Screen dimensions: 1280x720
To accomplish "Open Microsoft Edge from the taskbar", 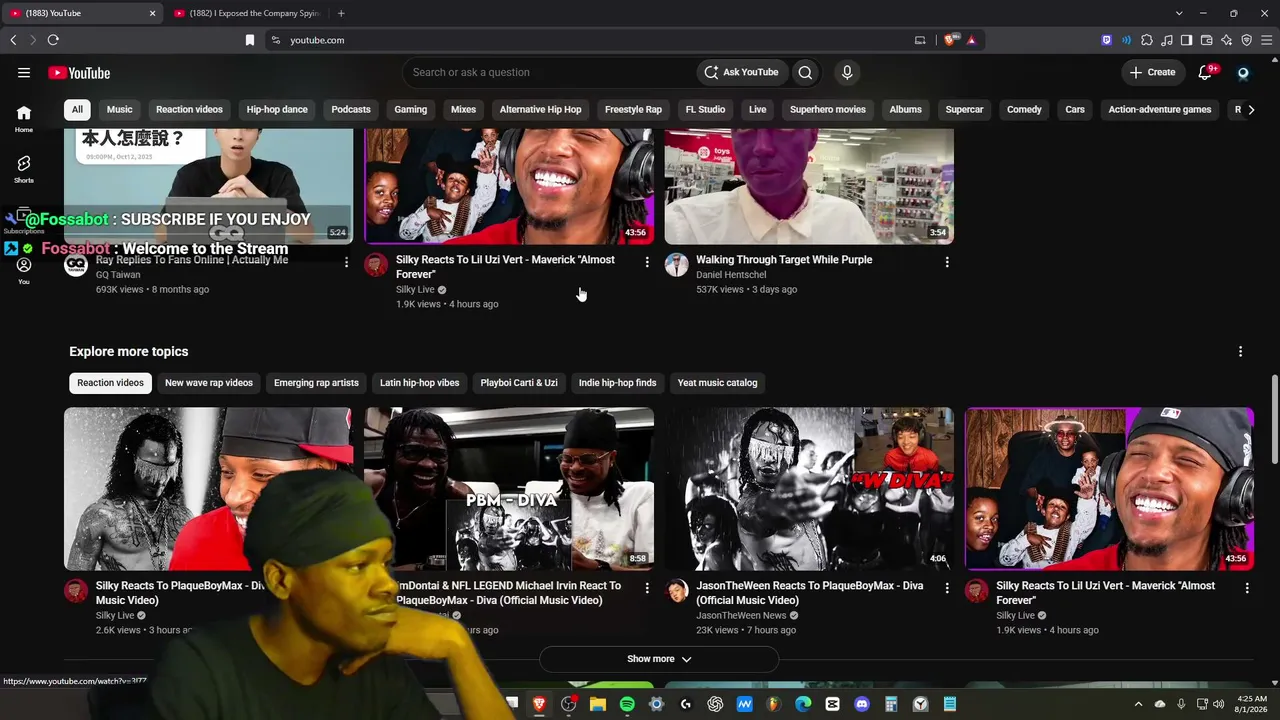I will (803, 704).
